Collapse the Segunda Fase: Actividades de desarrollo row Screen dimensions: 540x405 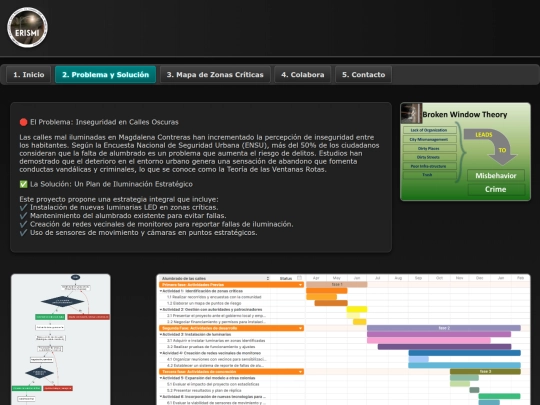point(300,328)
